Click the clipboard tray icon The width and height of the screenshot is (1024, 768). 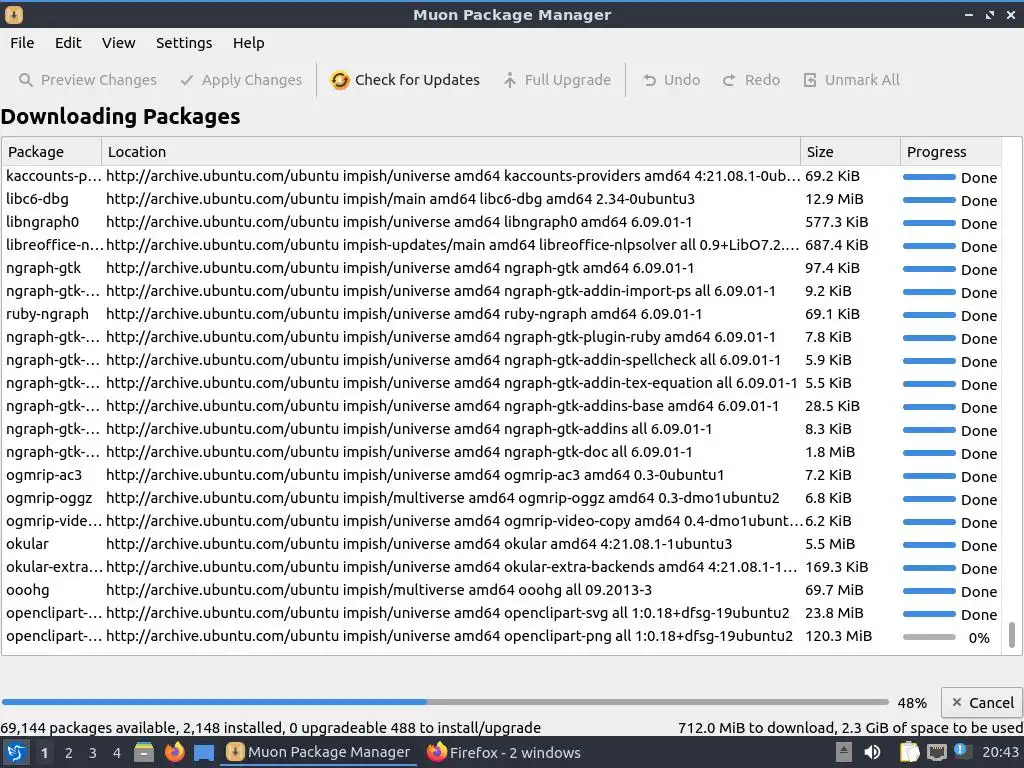(909, 752)
